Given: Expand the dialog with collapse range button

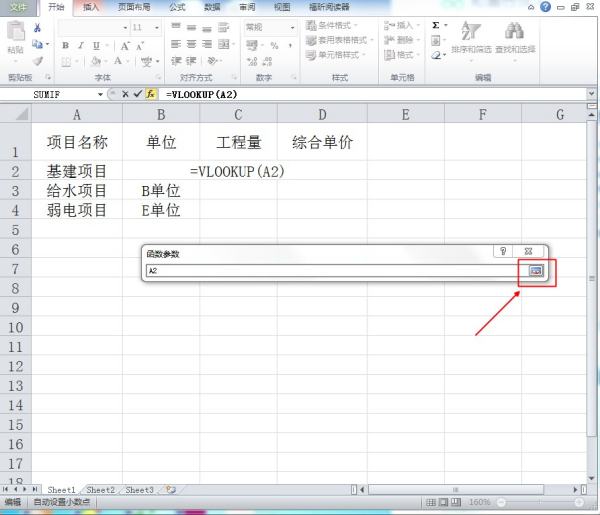Looking at the screenshot, I should (536, 271).
